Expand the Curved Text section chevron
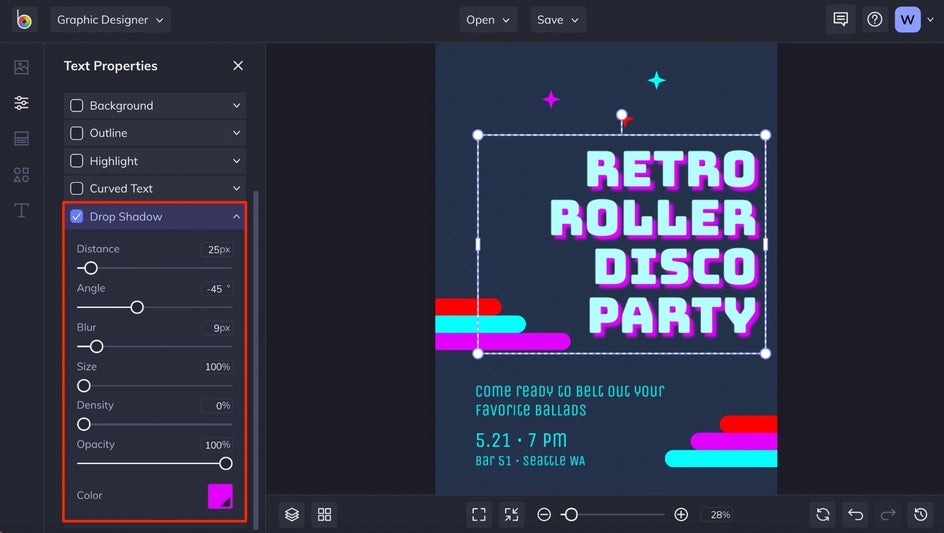Image resolution: width=944 pixels, height=533 pixels. click(237, 188)
